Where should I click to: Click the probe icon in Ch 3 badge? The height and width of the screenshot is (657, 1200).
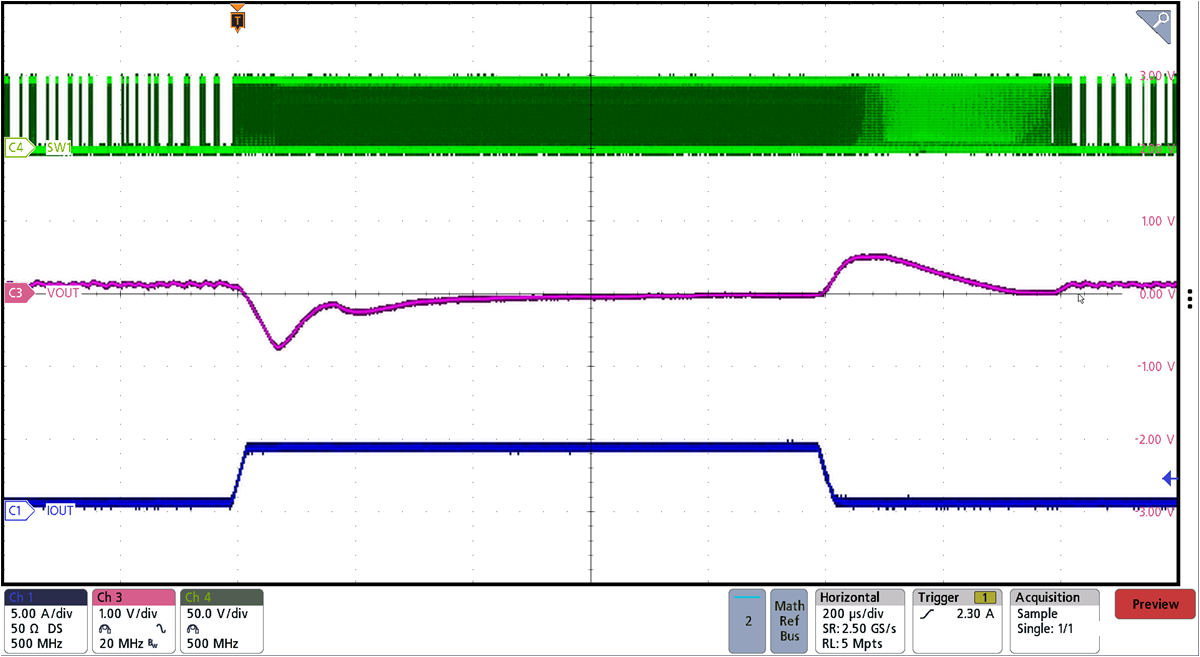(x=105, y=629)
